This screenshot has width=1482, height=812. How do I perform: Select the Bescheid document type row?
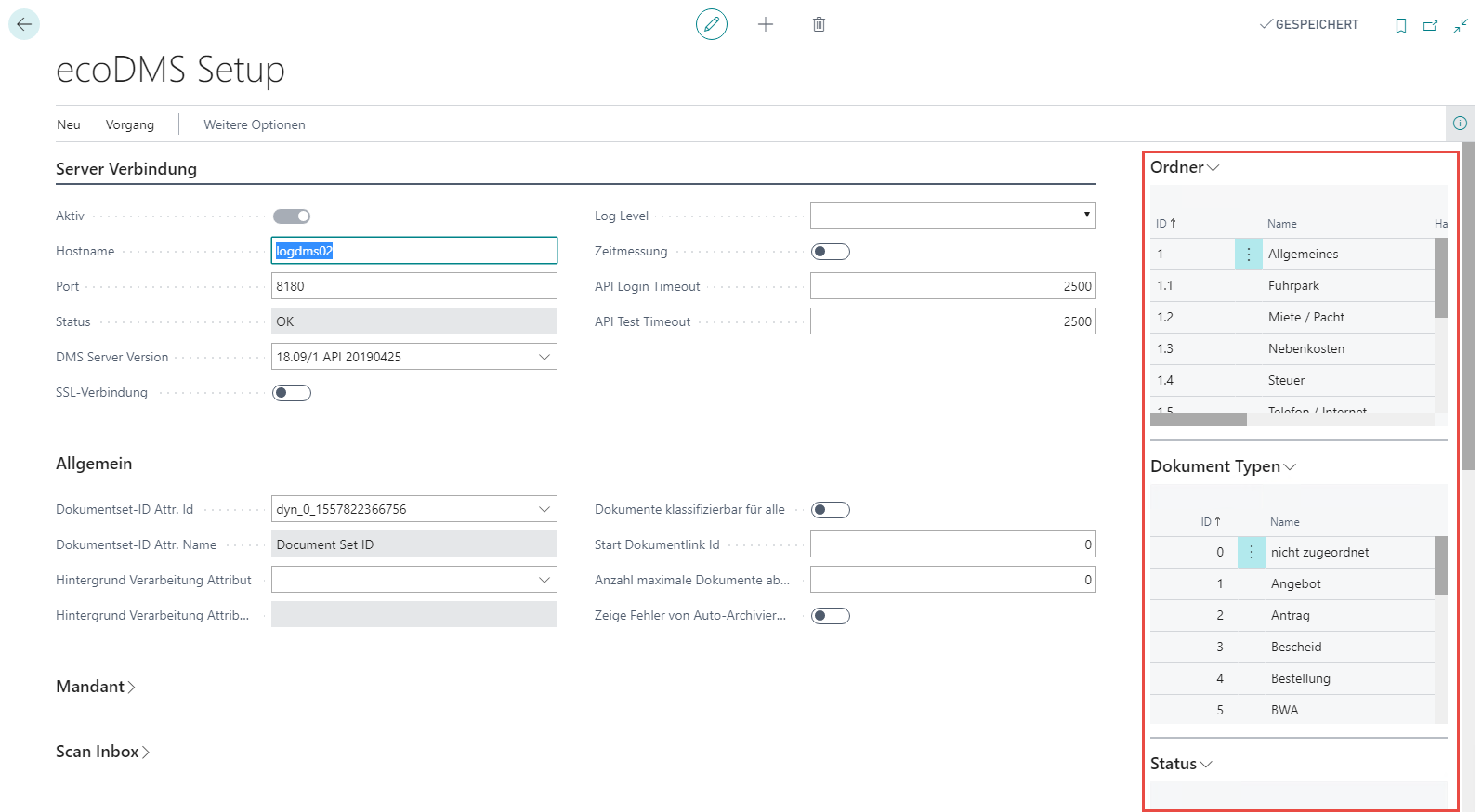[1292, 648]
